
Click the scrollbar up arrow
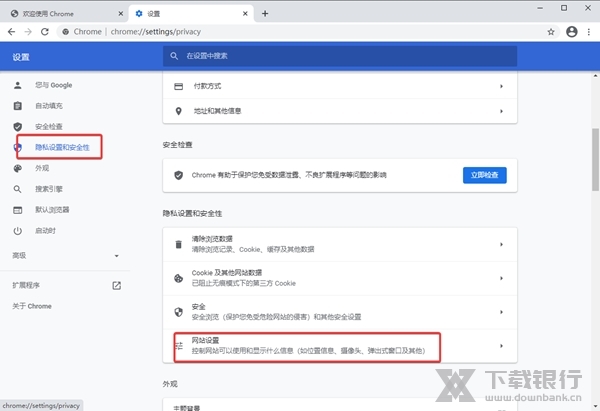[595, 76]
